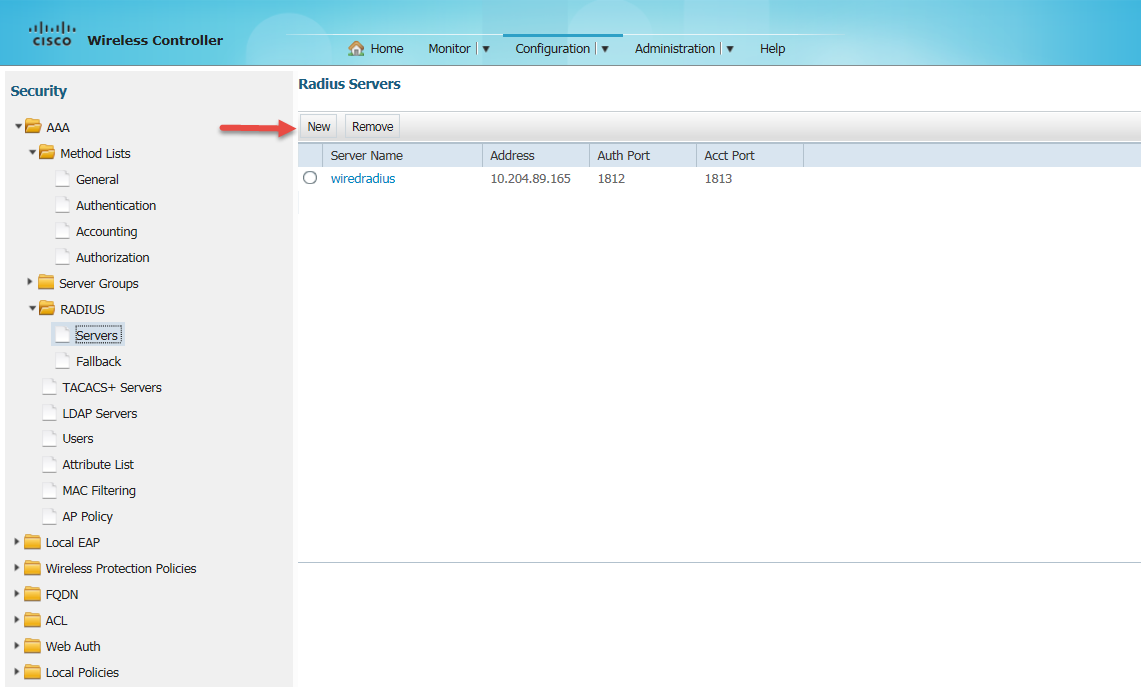Click the Fallback page icon

tap(63, 361)
